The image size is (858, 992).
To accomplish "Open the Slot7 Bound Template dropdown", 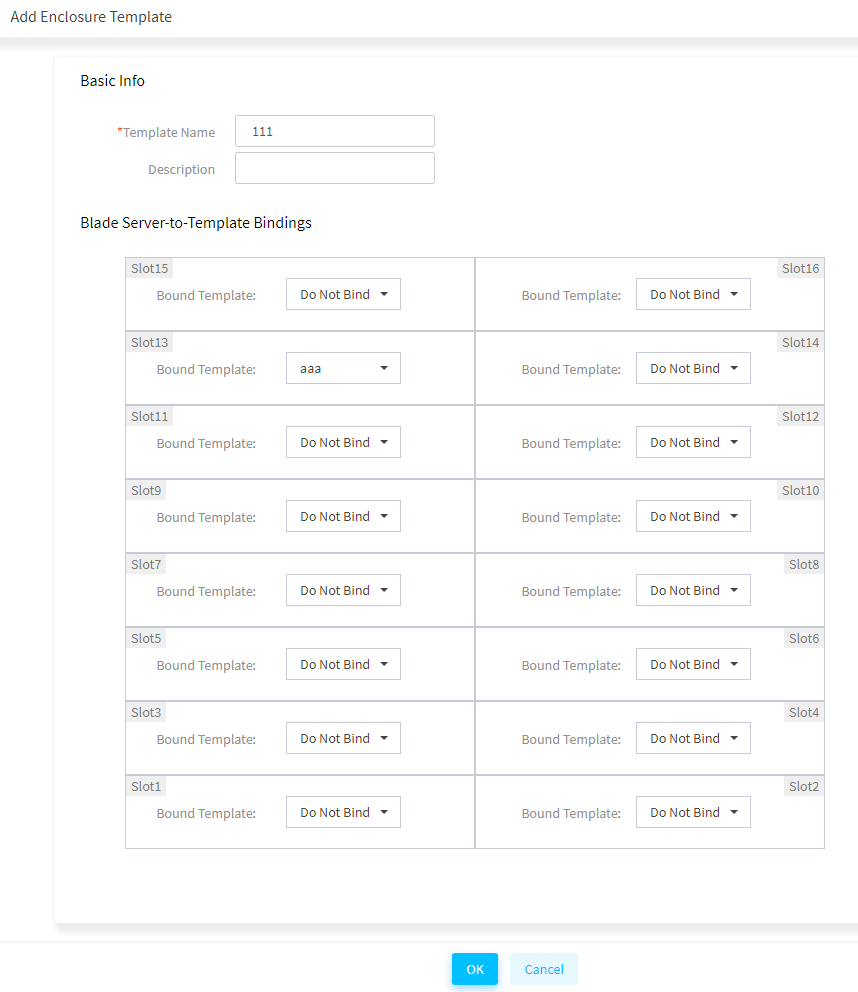I will (x=343, y=590).
